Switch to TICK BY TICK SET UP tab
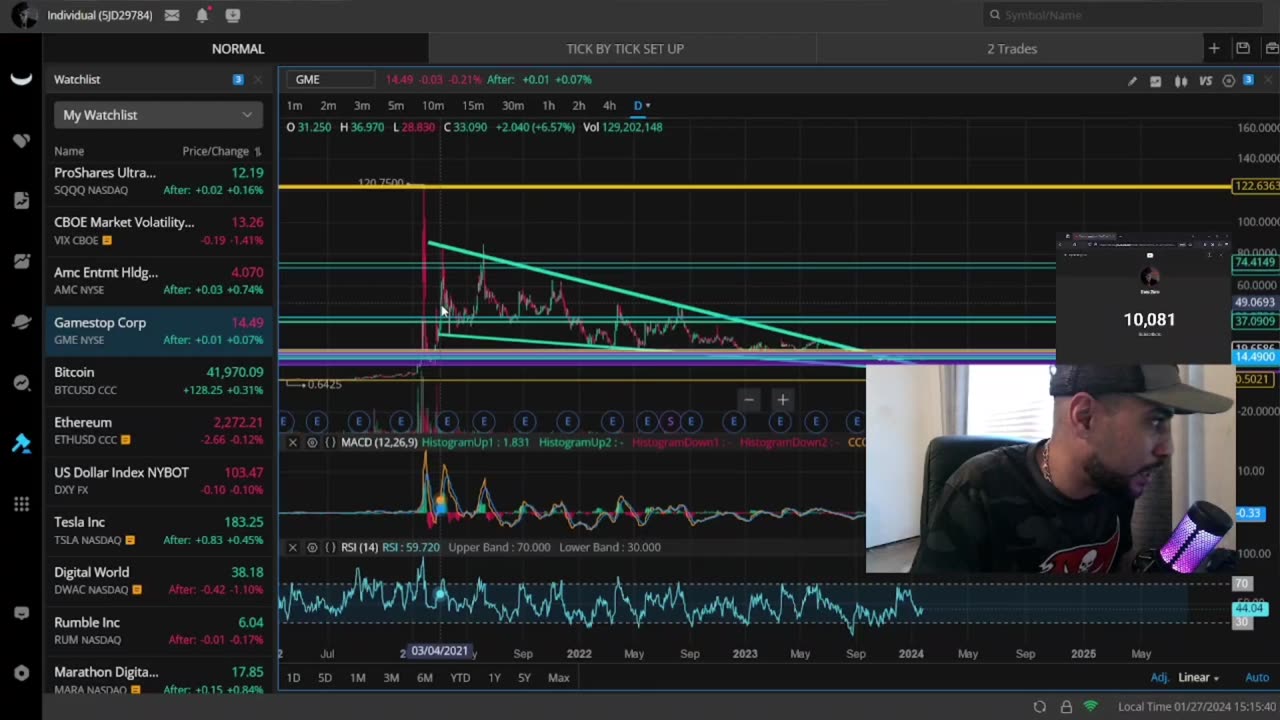Image resolution: width=1280 pixels, height=720 pixels. click(x=625, y=48)
